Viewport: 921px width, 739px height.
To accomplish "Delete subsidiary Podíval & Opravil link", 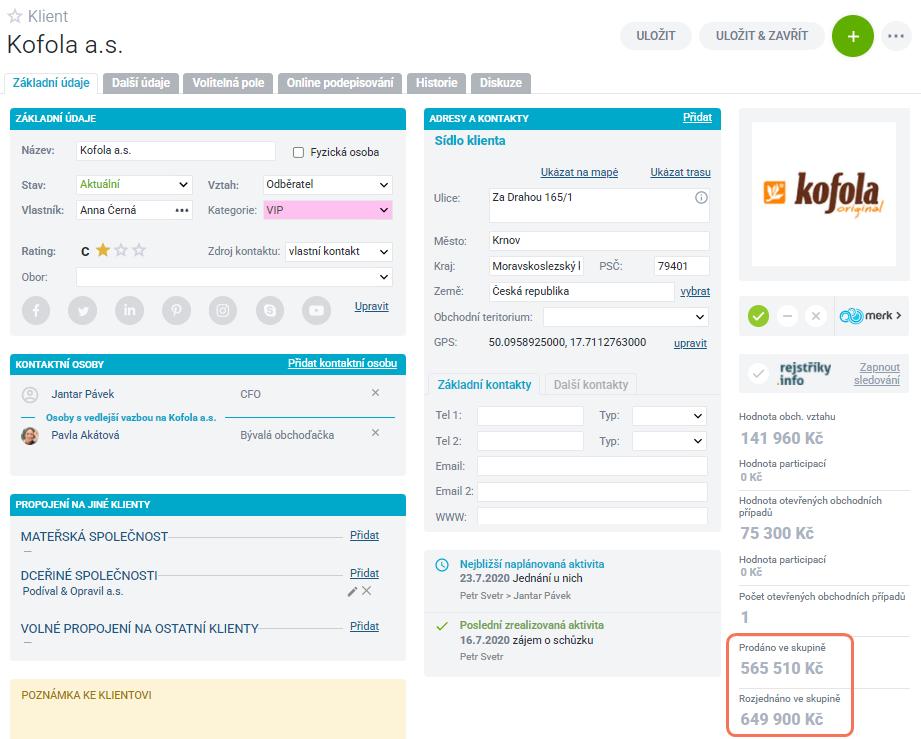I will click(x=367, y=590).
